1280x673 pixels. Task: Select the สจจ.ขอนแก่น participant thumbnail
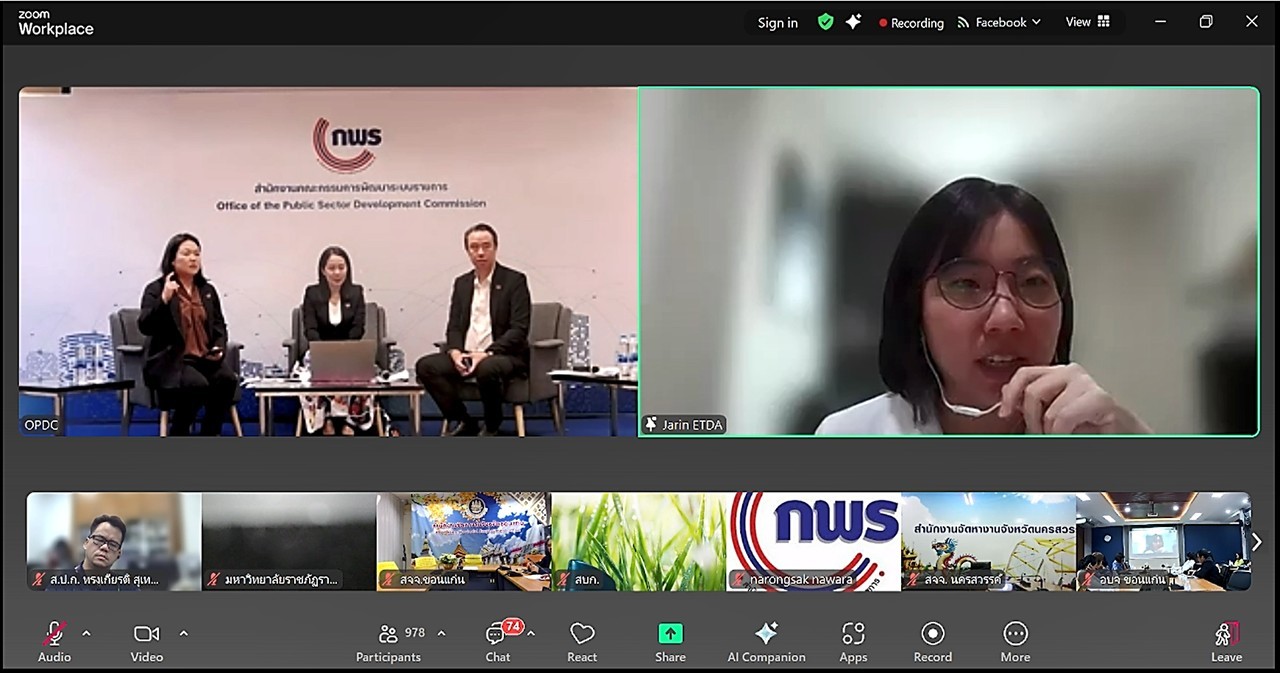click(x=463, y=542)
